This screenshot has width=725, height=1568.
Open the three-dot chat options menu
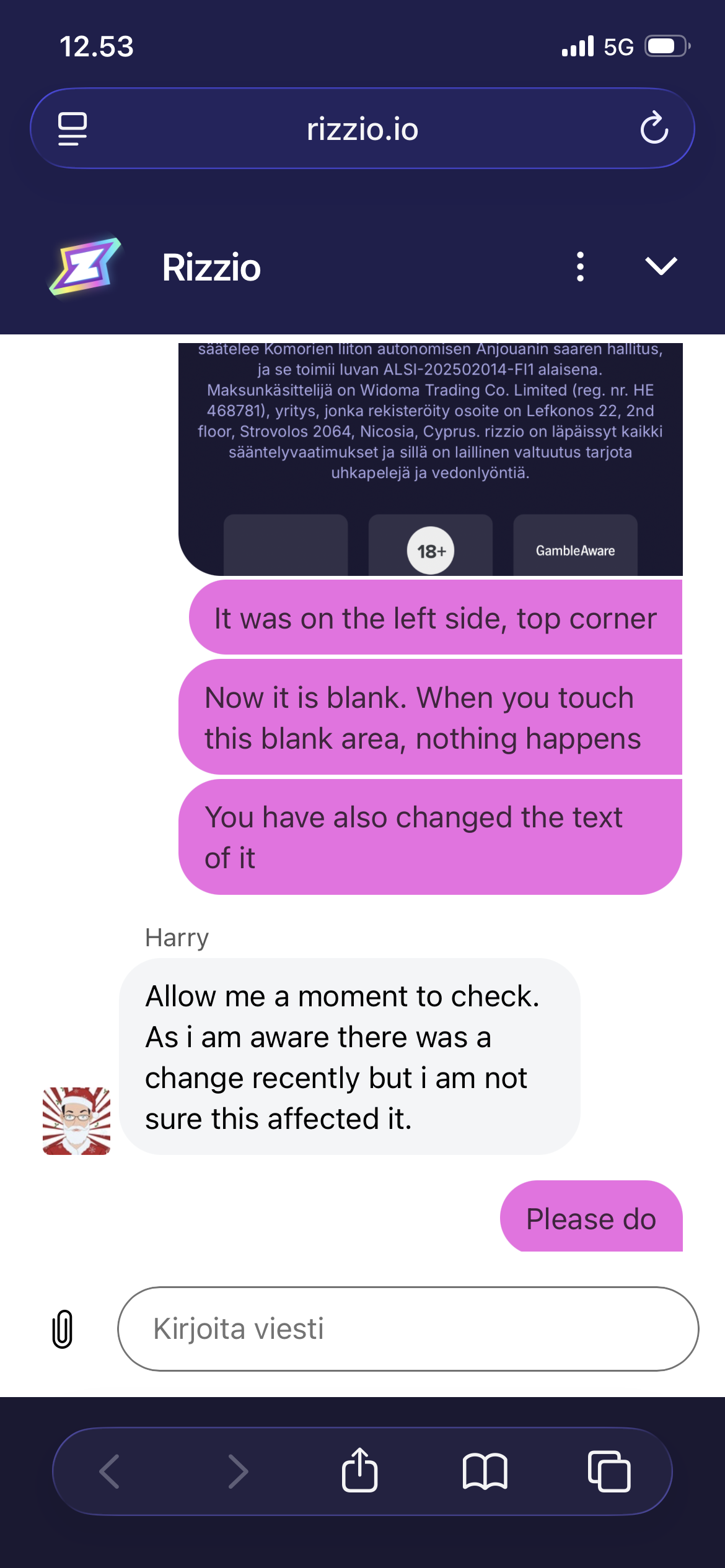tap(580, 267)
